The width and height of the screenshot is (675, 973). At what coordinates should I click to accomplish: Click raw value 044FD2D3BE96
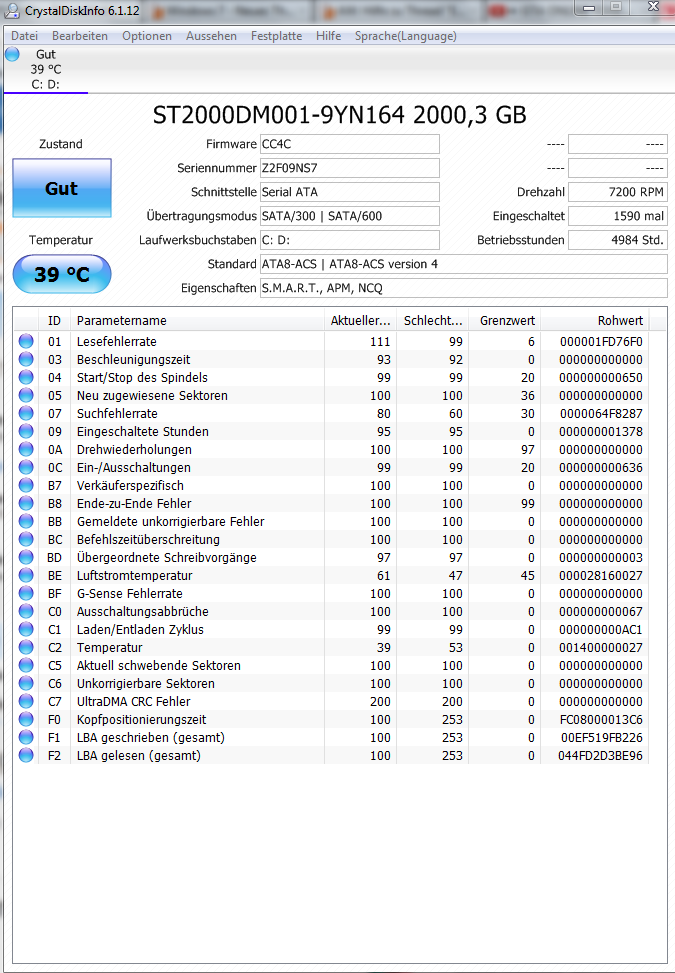tap(601, 755)
